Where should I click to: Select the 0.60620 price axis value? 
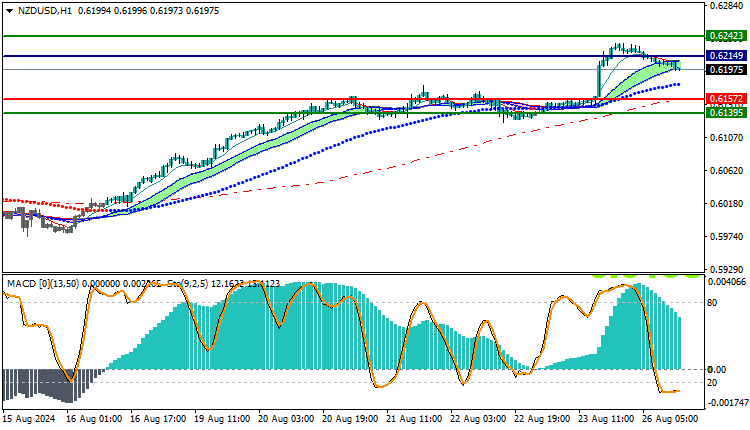[727, 171]
